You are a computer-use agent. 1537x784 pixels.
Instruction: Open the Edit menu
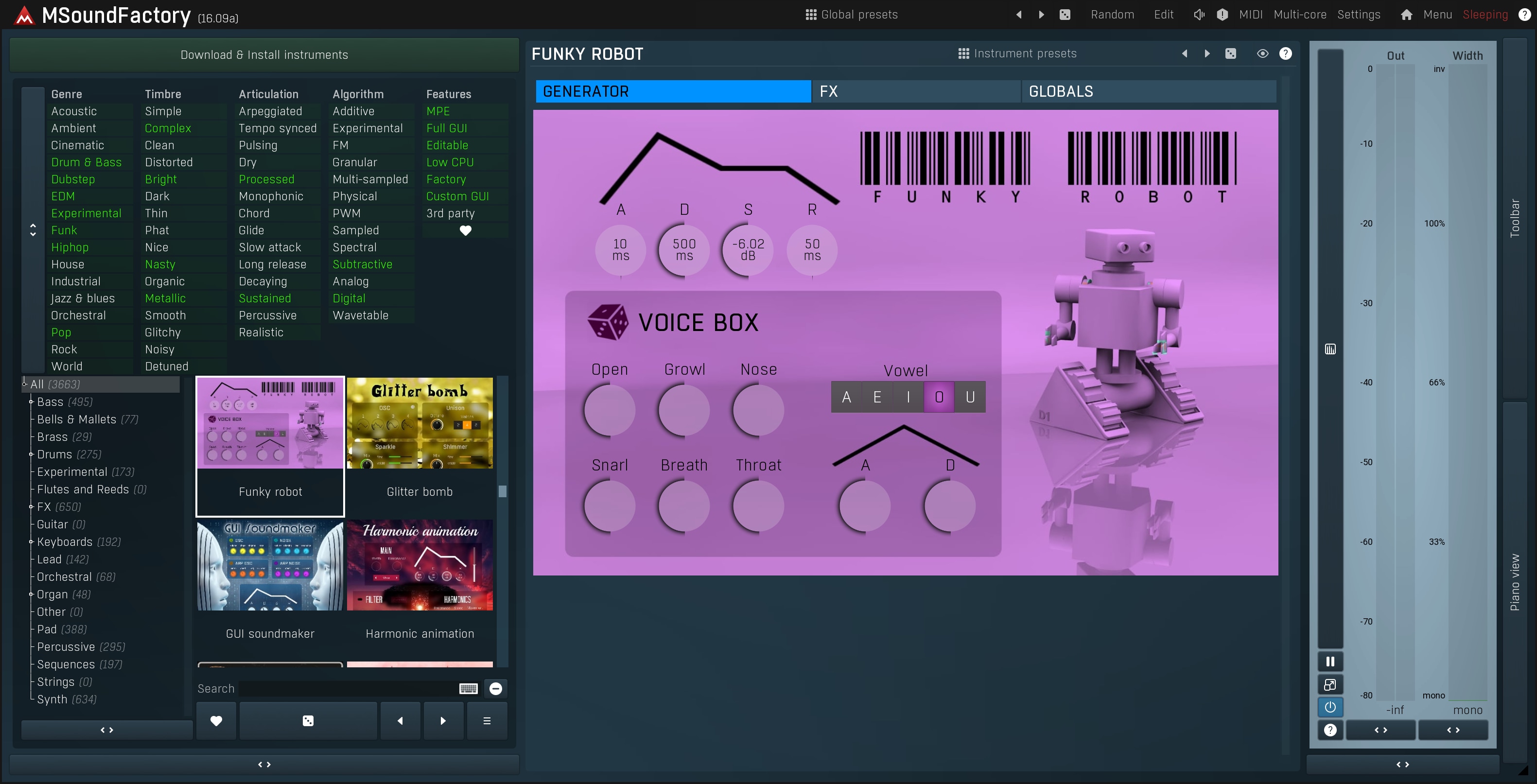tap(1164, 14)
